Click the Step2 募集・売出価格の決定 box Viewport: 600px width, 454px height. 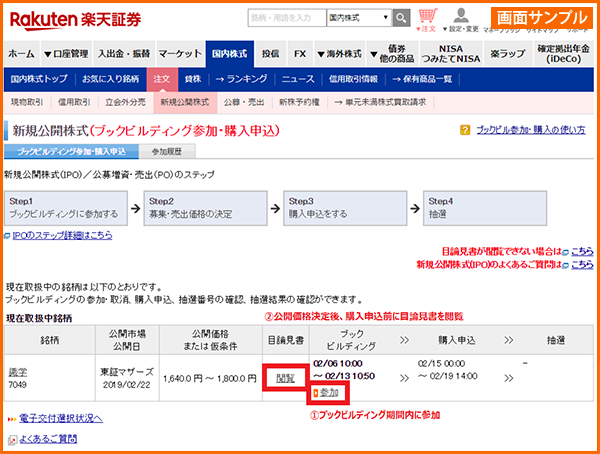pos(205,208)
